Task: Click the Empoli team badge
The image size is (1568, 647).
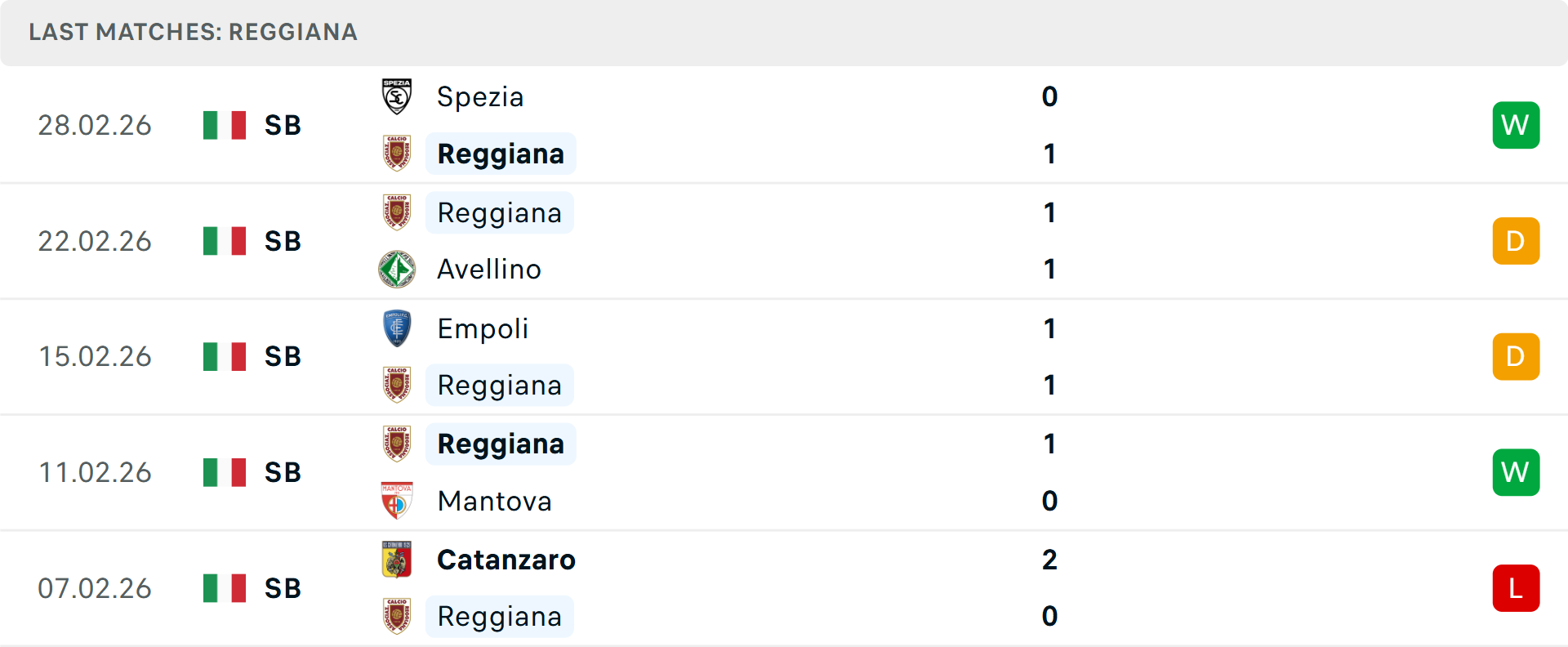Action: click(x=397, y=328)
